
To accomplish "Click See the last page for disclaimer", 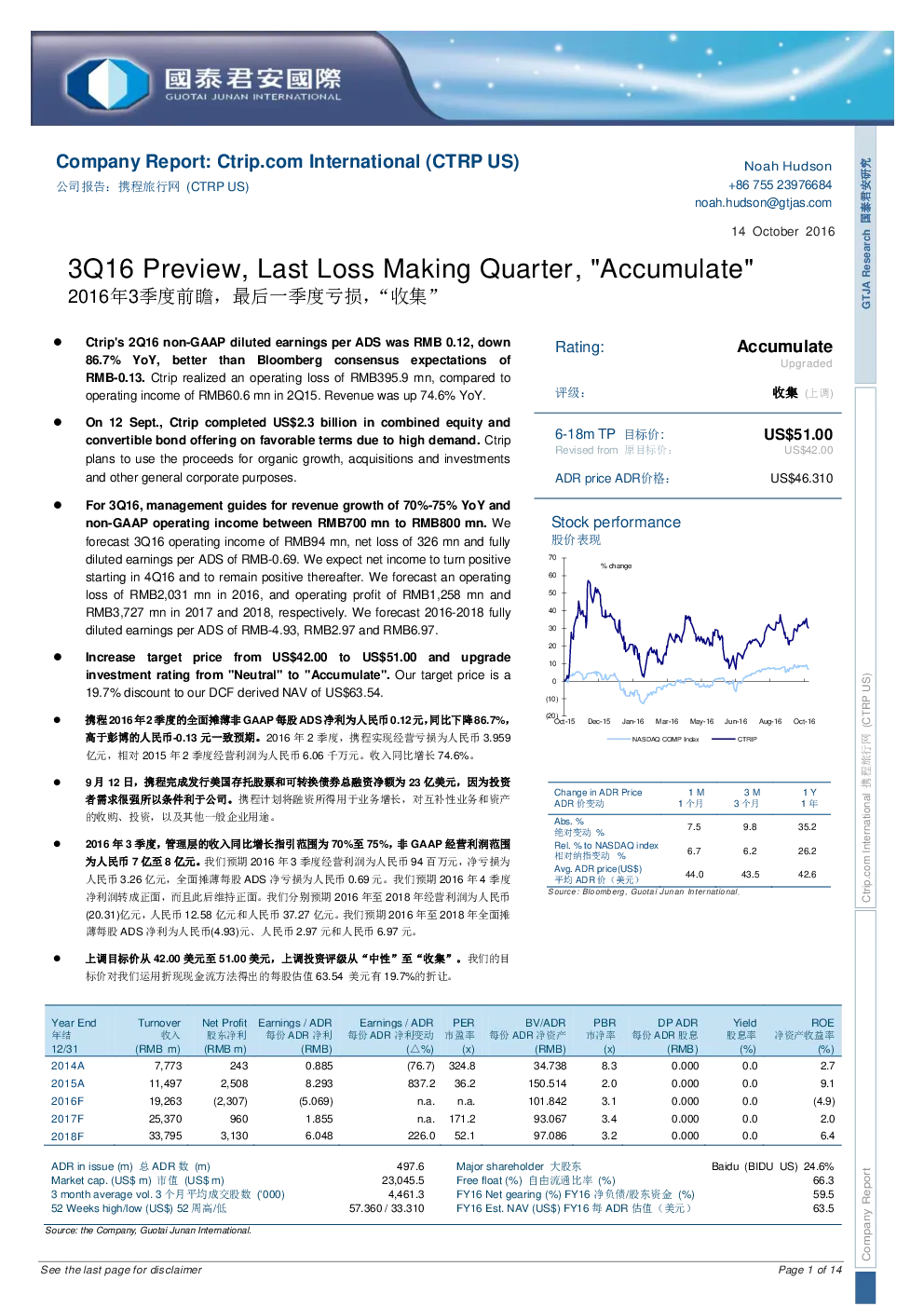I will [121, 1270].
